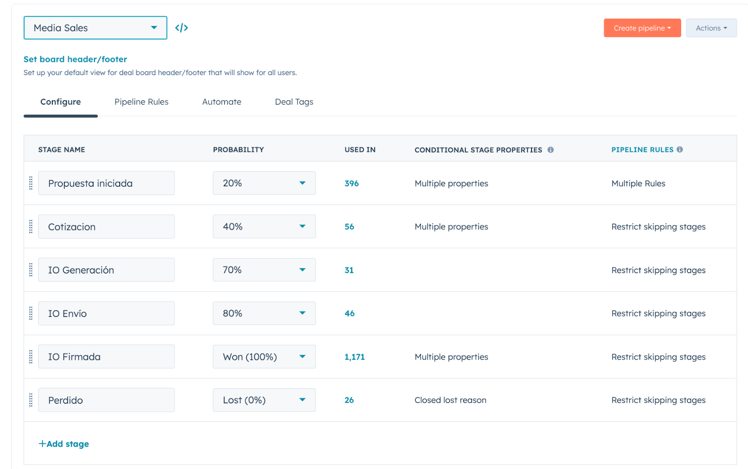Click info icon next to Pipeline Rules header
Viewport: 748px width, 469px height.
(680, 149)
